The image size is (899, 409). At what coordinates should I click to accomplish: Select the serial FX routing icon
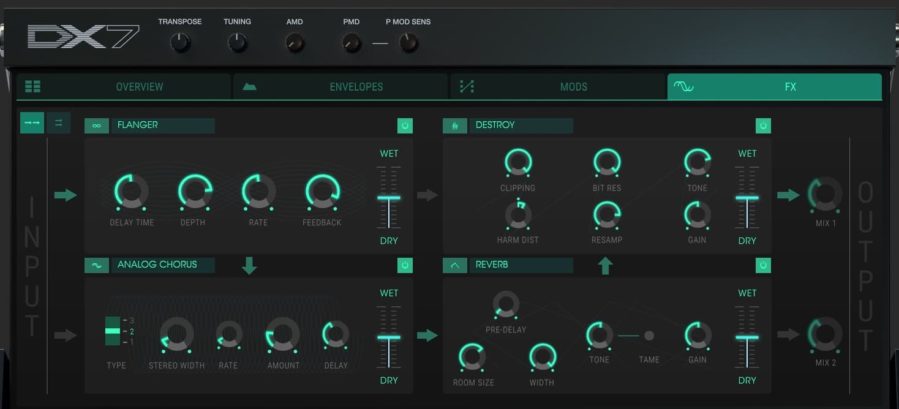pyautogui.click(x=32, y=123)
